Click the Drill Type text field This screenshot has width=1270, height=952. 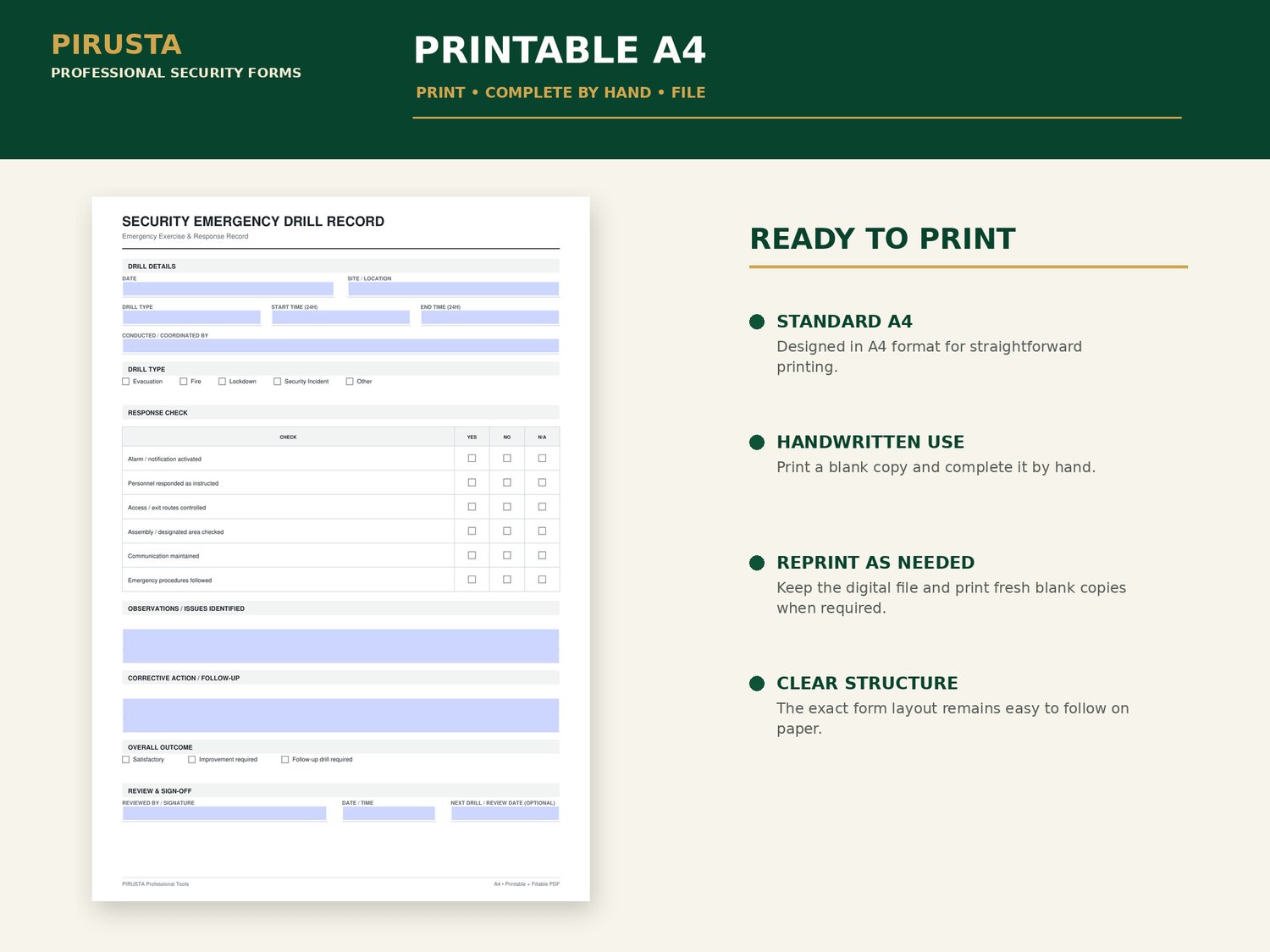coord(191,317)
